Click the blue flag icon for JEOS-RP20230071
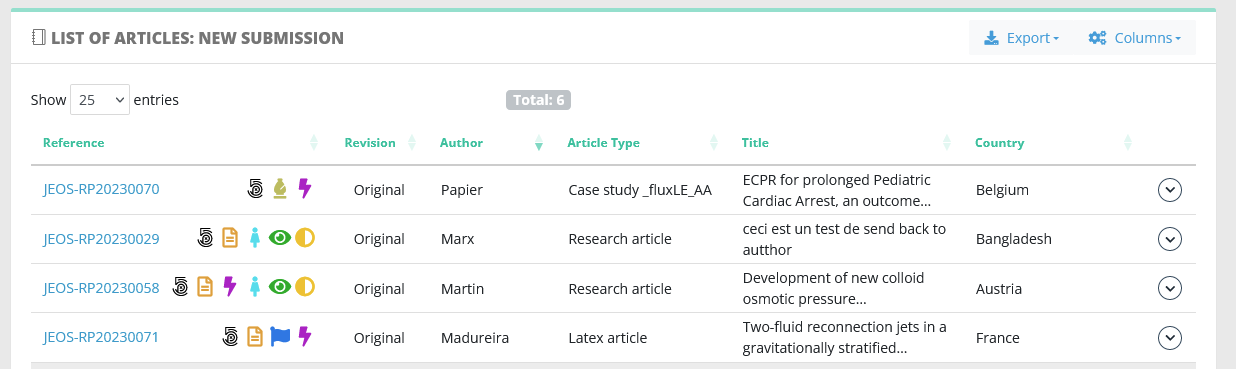 pyautogui.click(x=280, y=337)
